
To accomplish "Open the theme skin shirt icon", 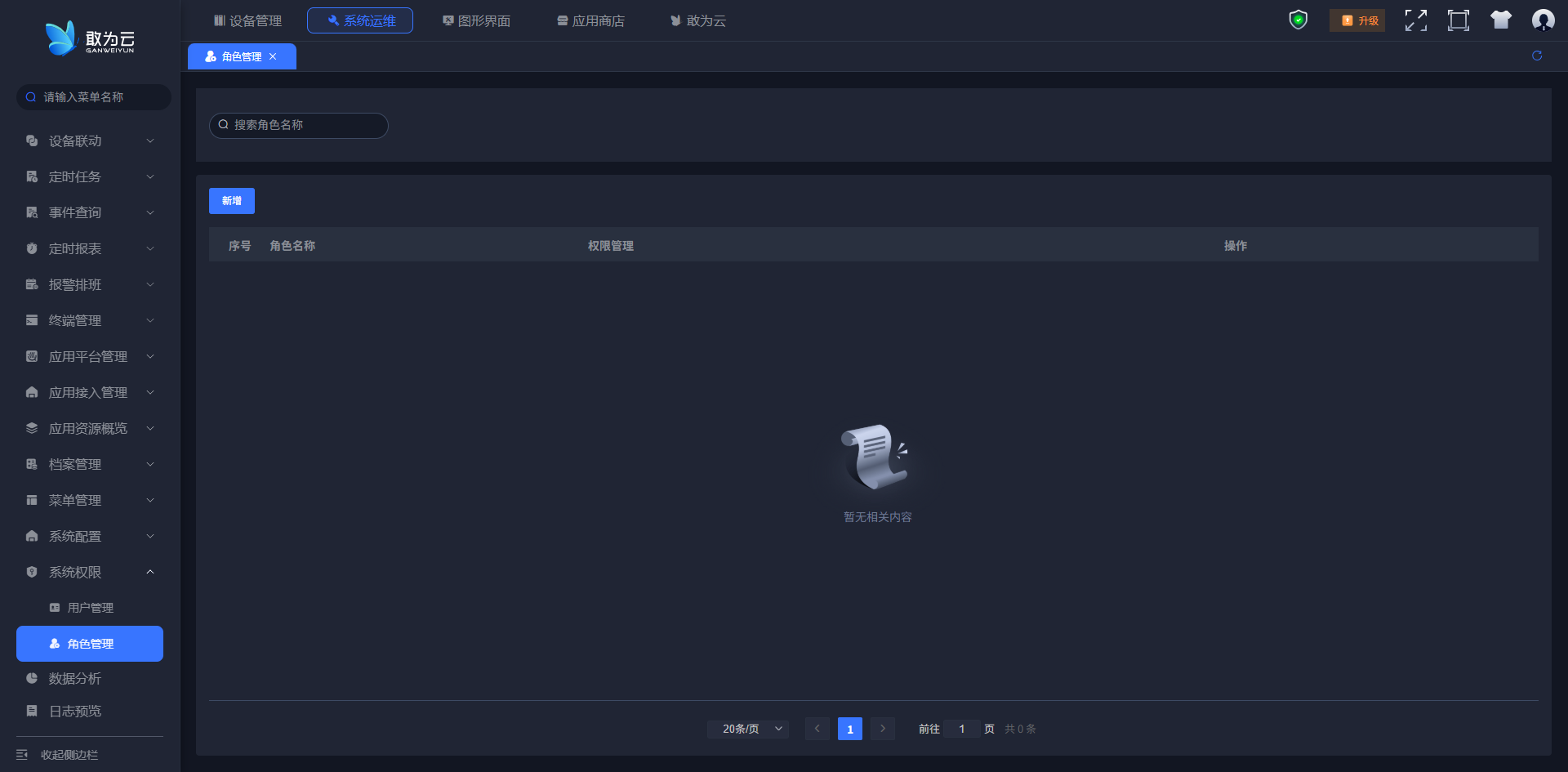I will point(1501,20).
